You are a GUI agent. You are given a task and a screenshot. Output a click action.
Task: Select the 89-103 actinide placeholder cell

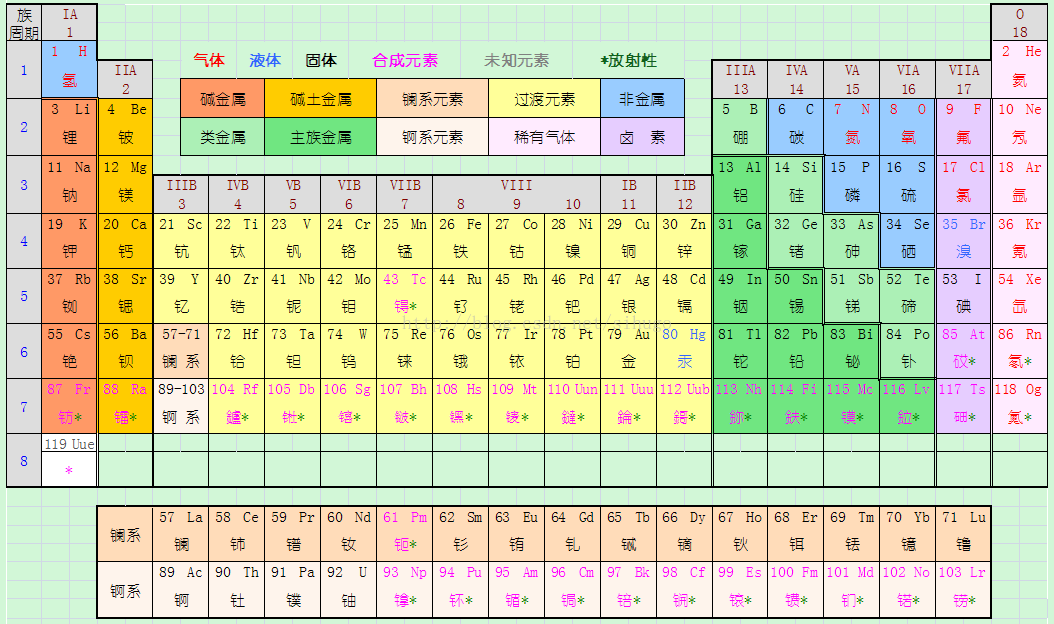(181, 406)
